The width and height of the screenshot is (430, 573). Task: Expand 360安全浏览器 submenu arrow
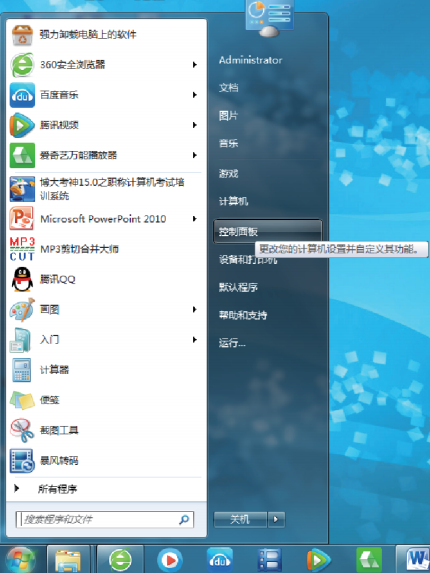(195, 65)
